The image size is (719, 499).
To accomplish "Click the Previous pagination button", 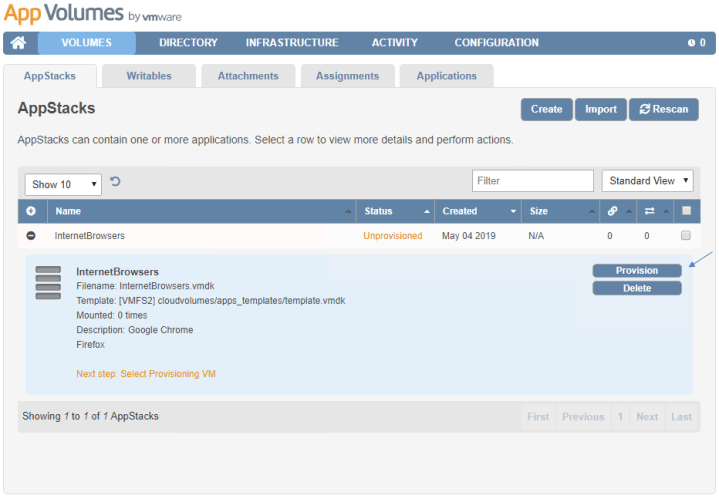I will tap(583, 416).
